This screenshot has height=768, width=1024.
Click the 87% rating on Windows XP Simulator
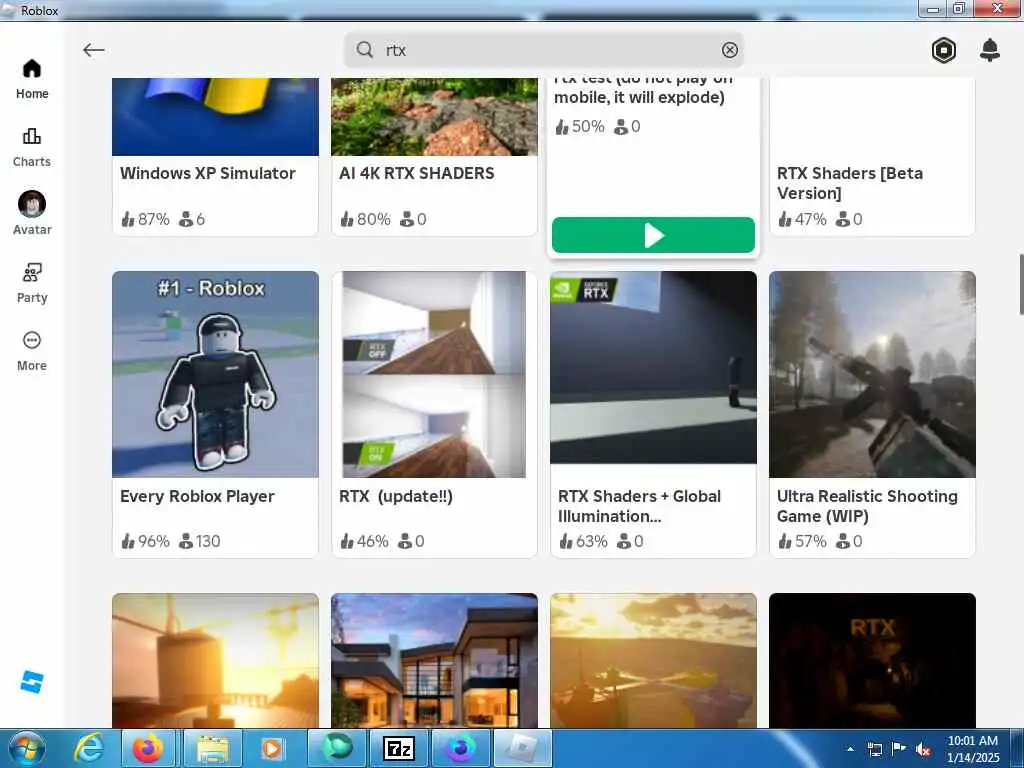pyautogui.click(x=145, y=219)
